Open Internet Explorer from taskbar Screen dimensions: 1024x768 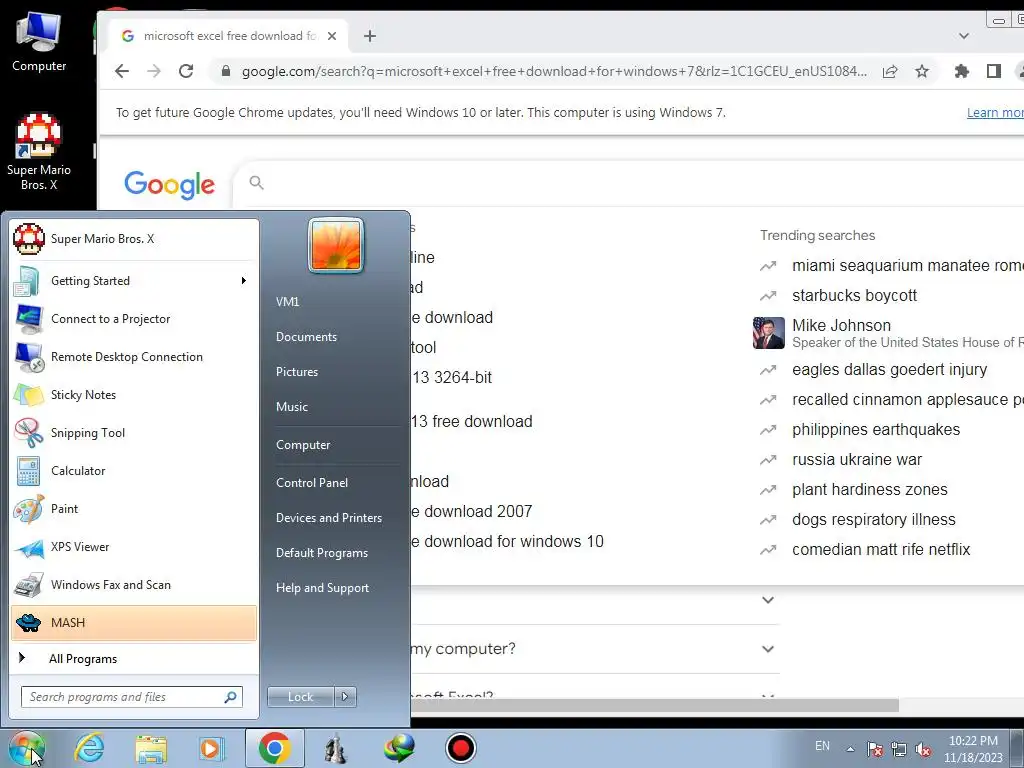[x=89, y=748]
